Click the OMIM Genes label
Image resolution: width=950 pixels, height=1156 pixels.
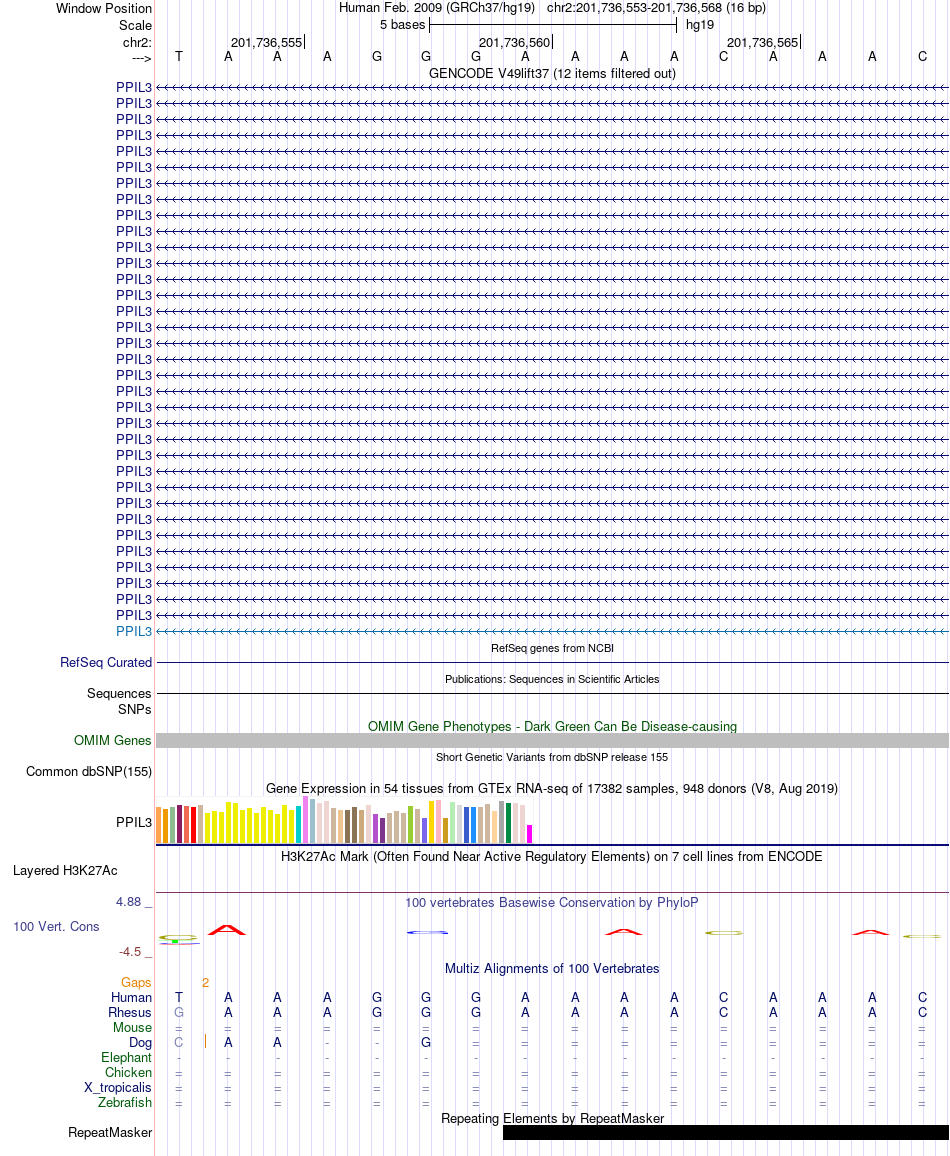[x=112, y=740]
